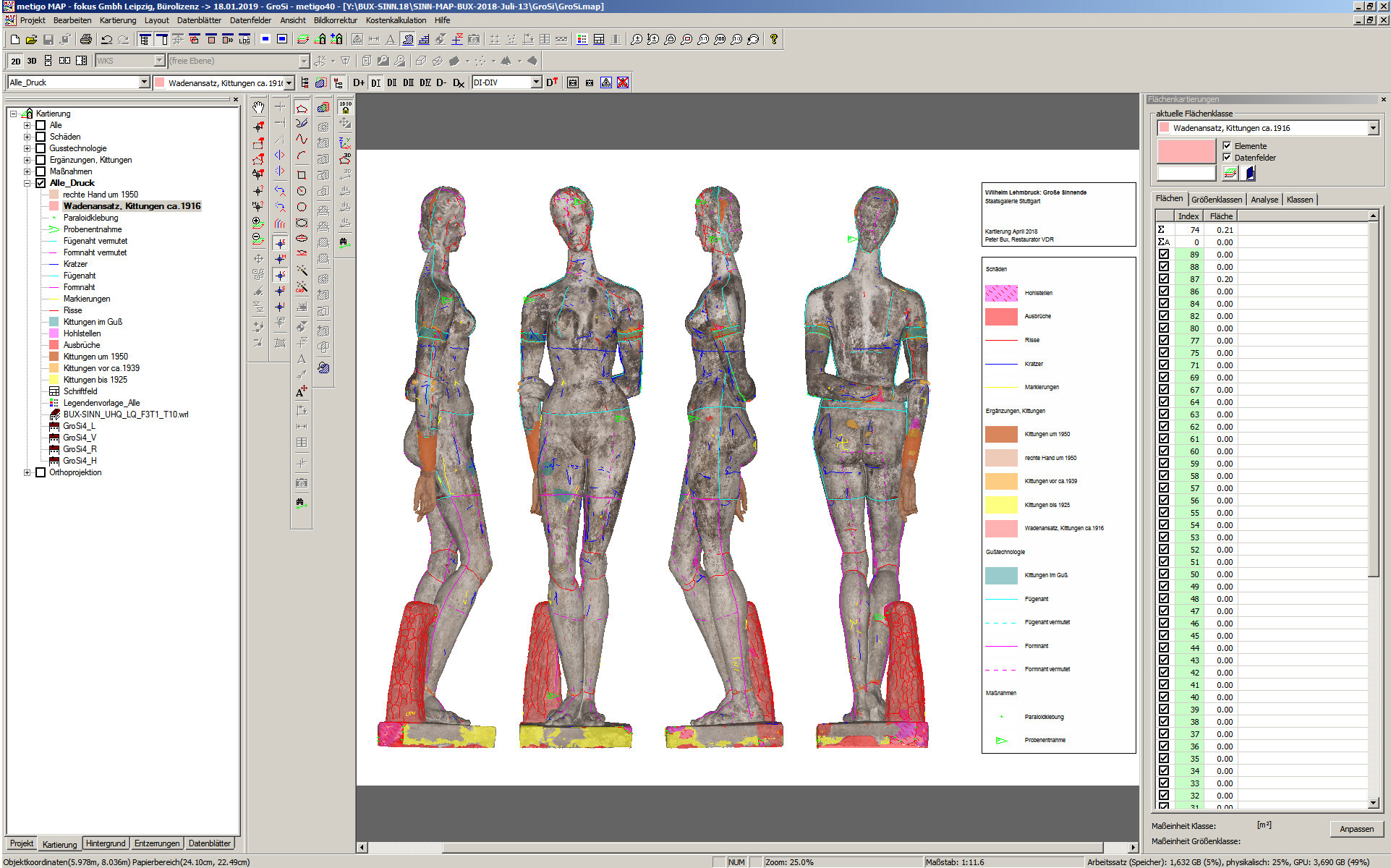Save with the floppy disk icon
This screenshot has width=1391, height=868.
coord(48,40)
